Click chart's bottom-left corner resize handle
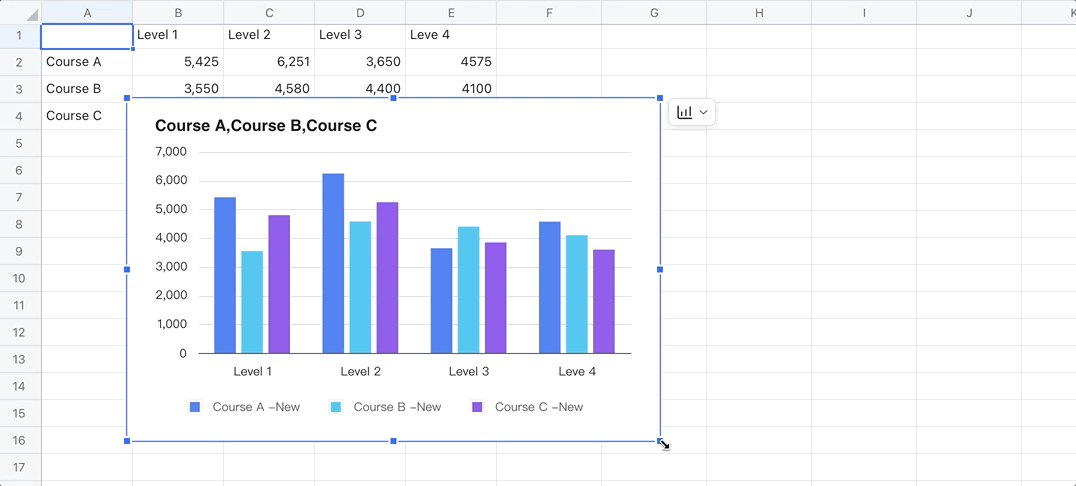Screen dimensions: 1076x486 pyautogui.click(x=127, y=440)
